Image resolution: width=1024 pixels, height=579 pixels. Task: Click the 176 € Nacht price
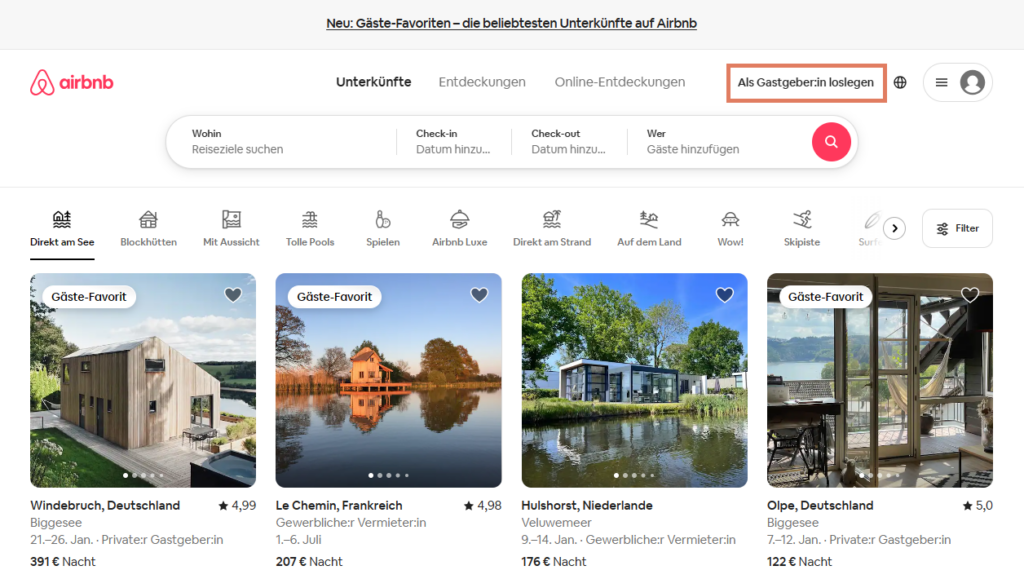pyautogui.click(x=554, y=561)
